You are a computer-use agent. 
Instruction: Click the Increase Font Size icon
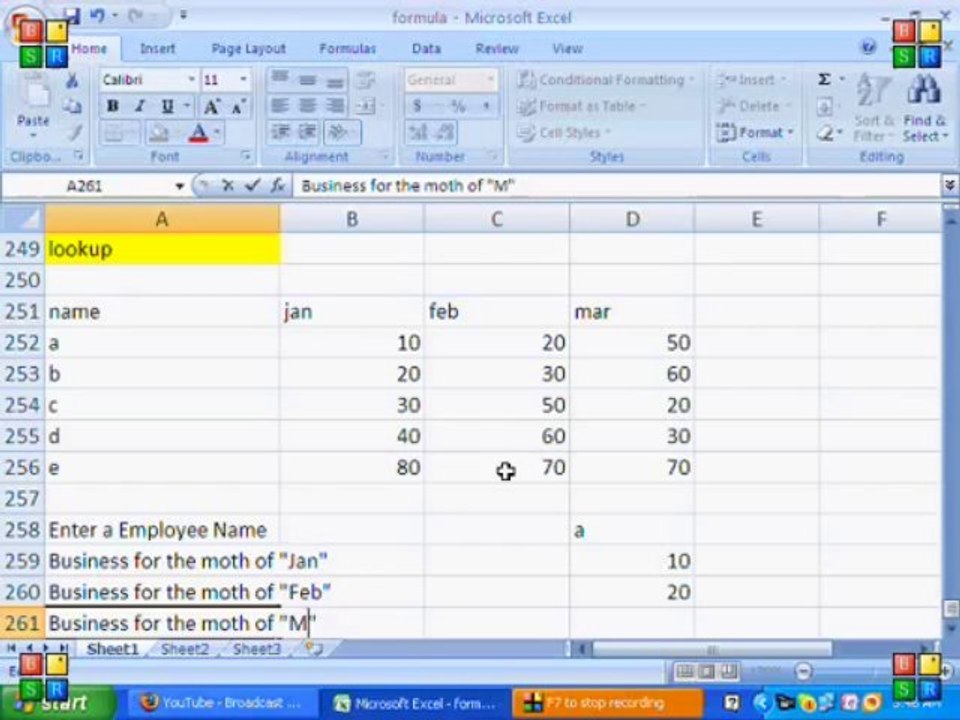(x=211, y=106)
